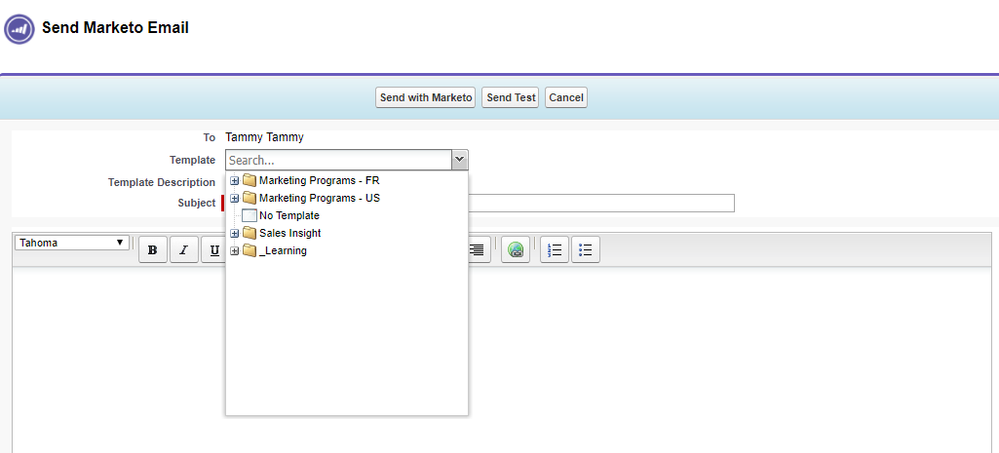Expand the Sales Insight folder
Viewport: 999px width, 453px height.
point(234,234)
